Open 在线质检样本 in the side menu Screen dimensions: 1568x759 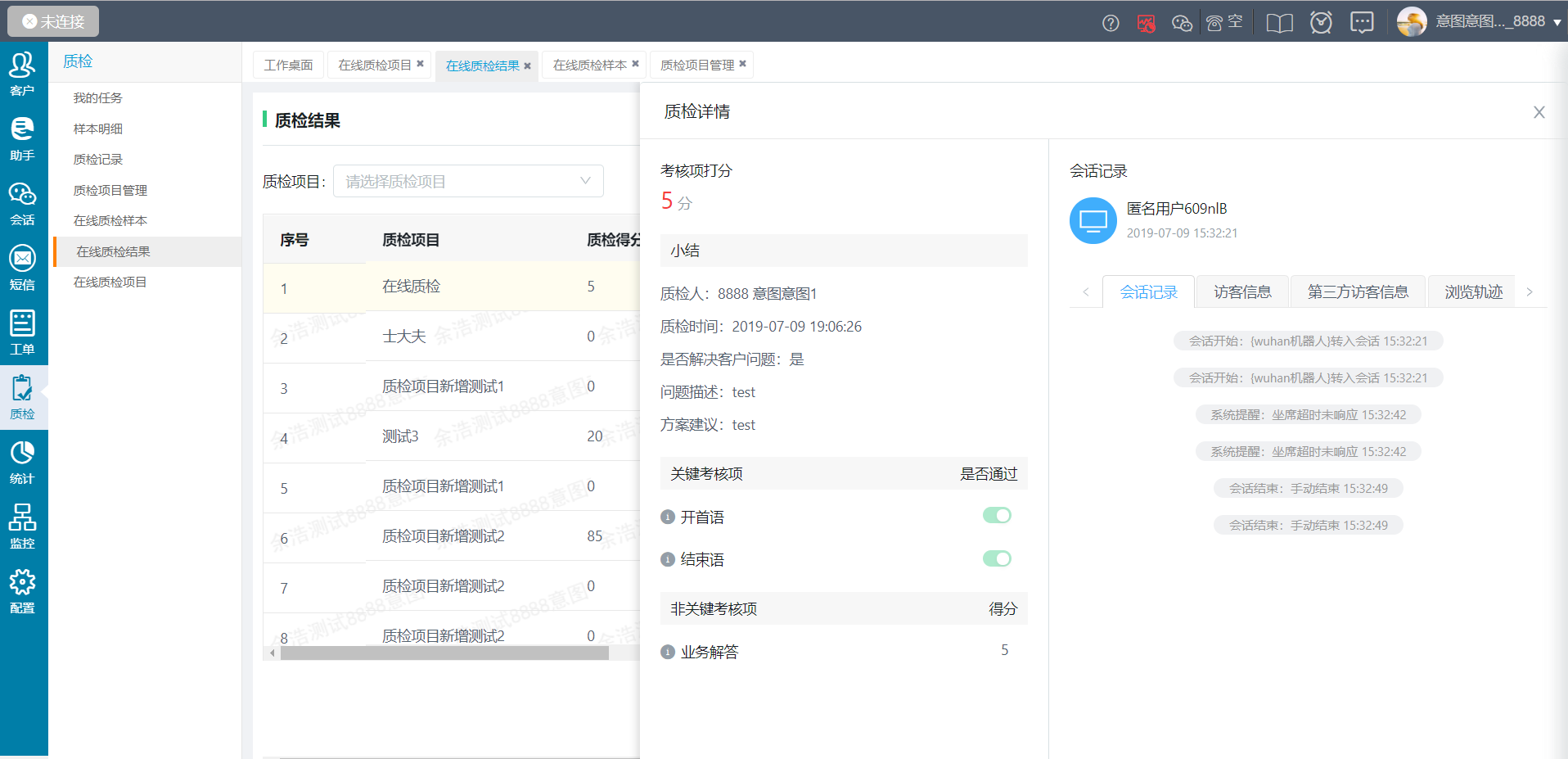110,221
